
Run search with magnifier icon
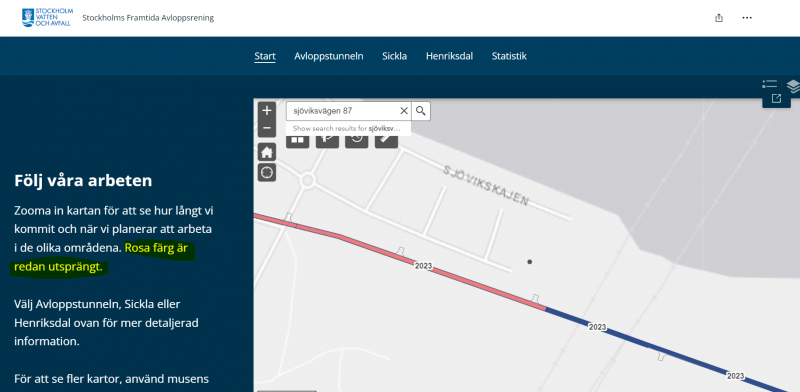click(x=420, y=111)
